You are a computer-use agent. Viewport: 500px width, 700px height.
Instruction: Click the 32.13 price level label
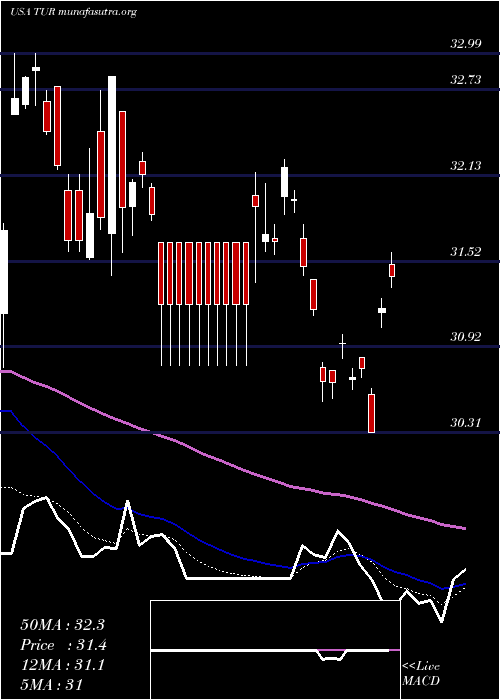466,166
